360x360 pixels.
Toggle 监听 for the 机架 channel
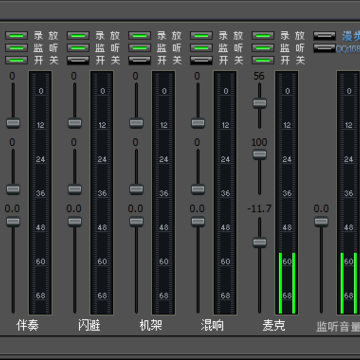pos(140,48)
